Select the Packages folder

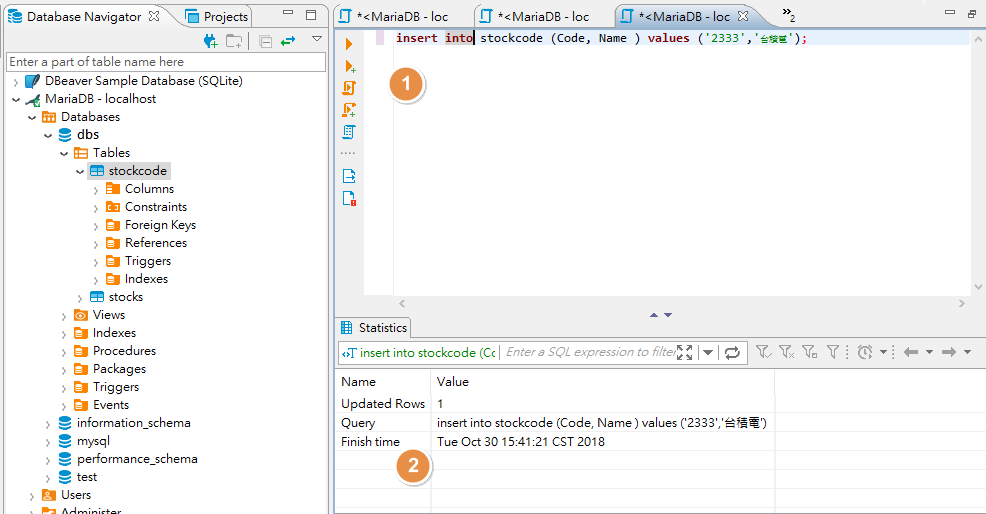110,369
